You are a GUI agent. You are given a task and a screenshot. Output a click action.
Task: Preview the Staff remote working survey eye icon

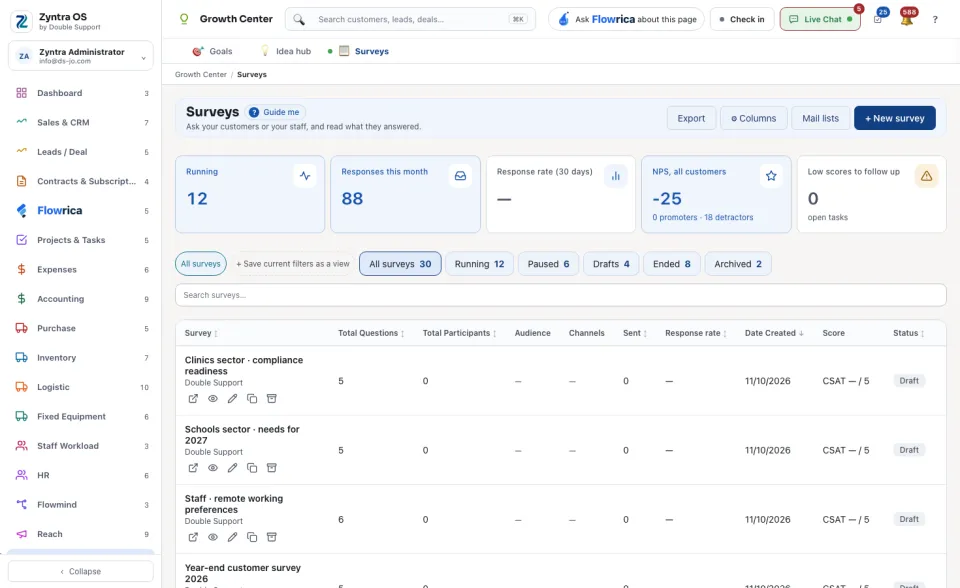pos(212,537)
